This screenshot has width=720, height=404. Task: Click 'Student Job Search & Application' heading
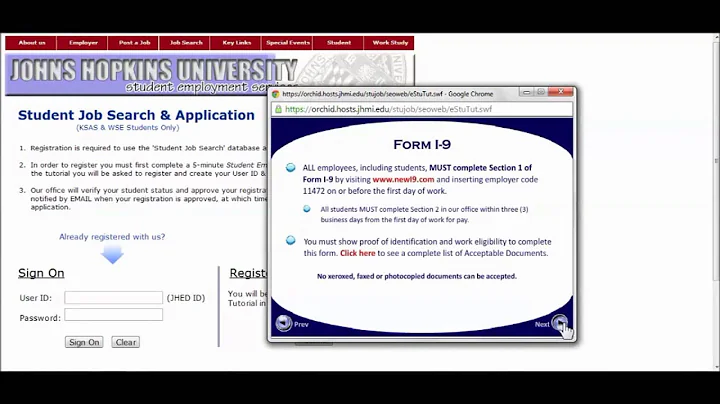[136, 115]
